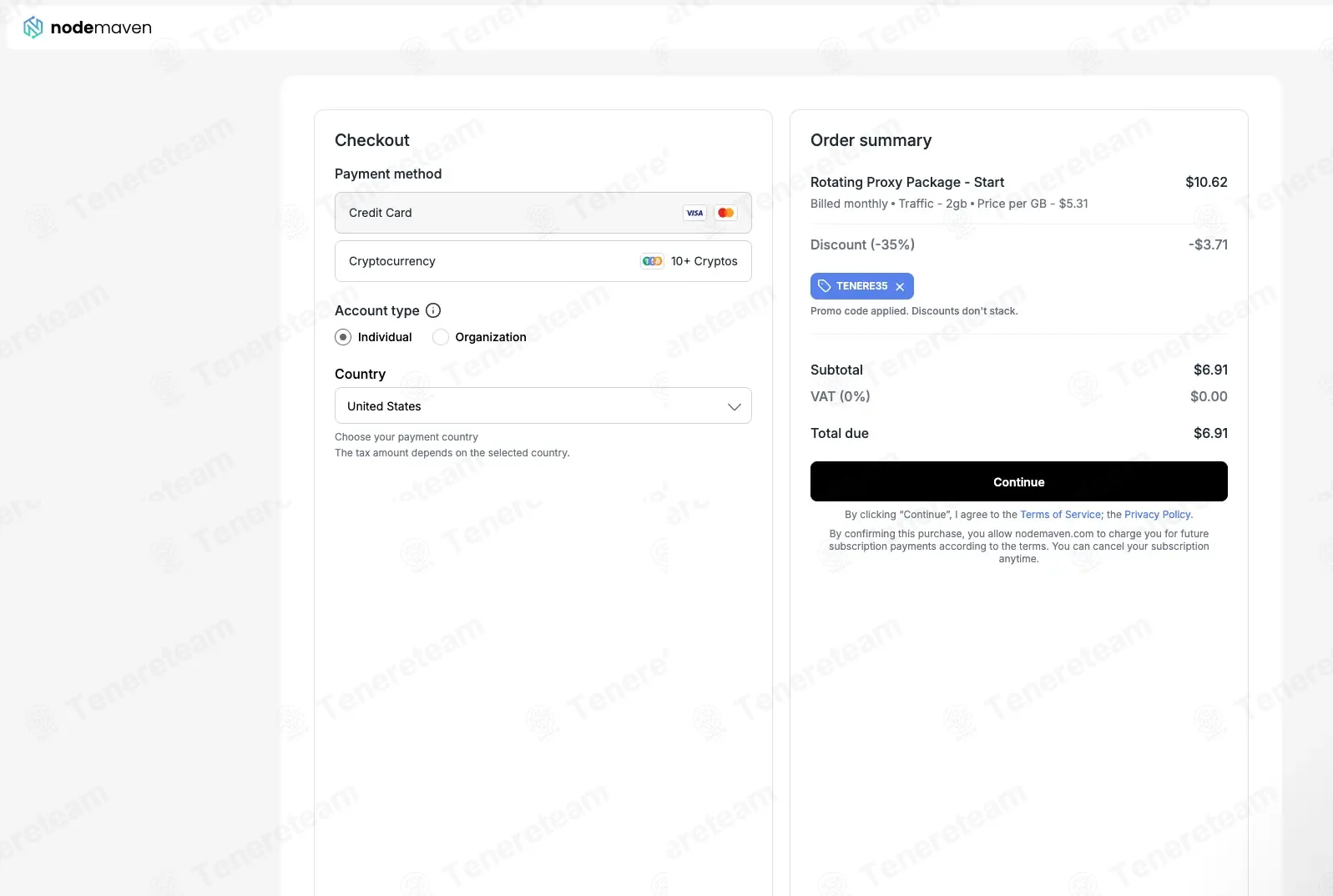Image resolution: width=1333 pixels, height=896 pixels.
Task: Click the -$3.71 discount amount
Action: click(x=1208, y=244)
